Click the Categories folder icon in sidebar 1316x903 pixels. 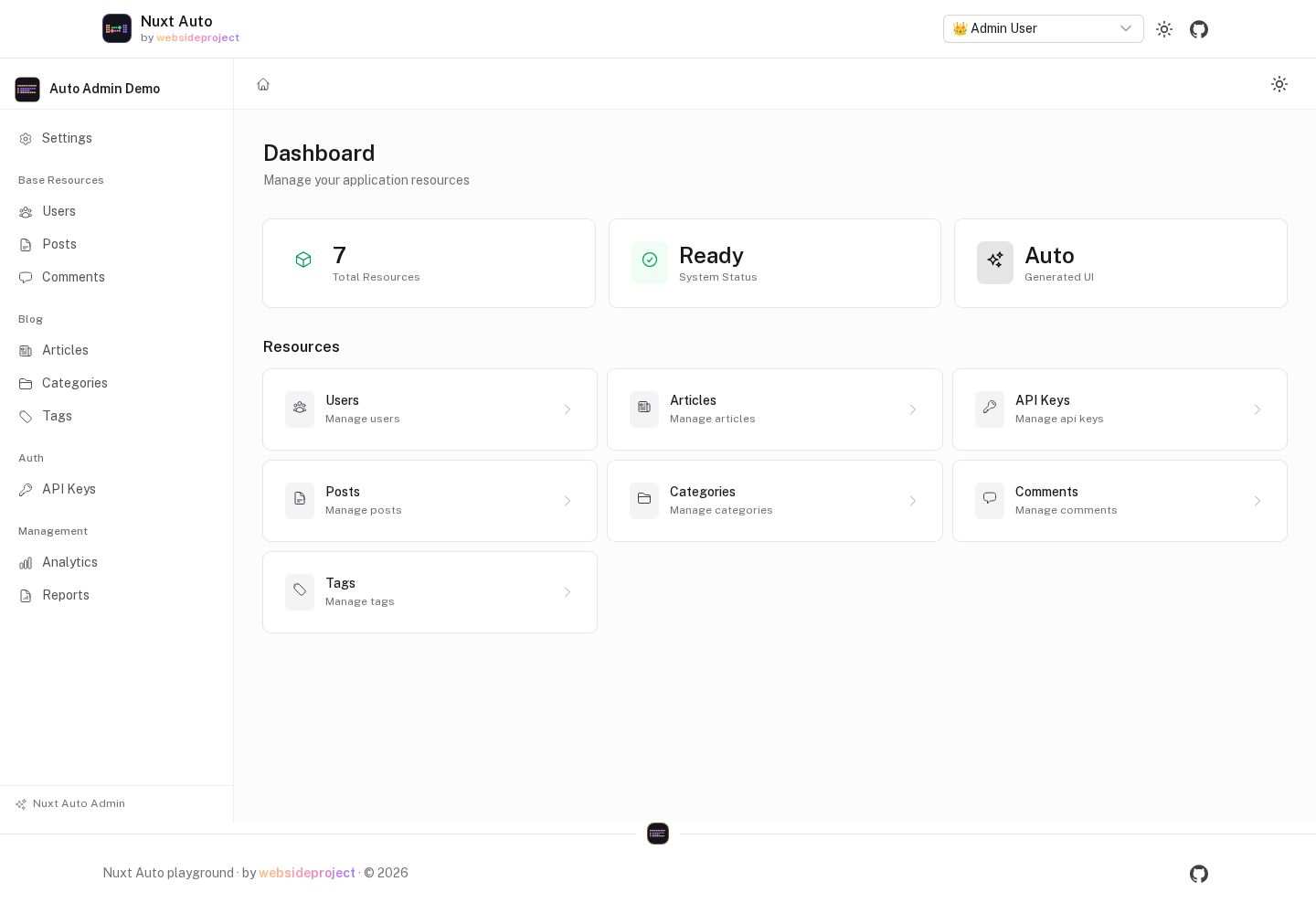(x=26, y=384)
